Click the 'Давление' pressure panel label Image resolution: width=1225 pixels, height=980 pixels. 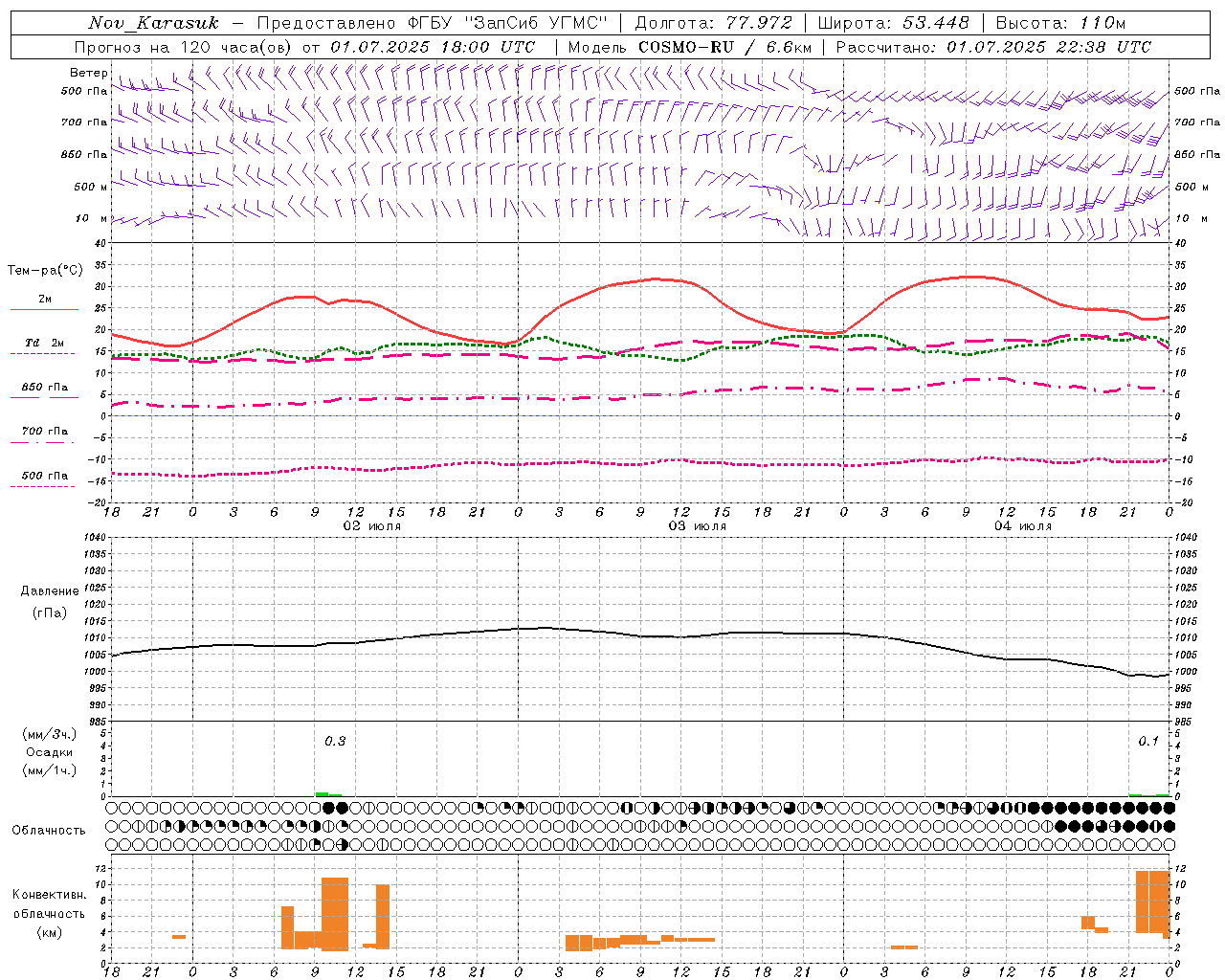pyautogui.click(x=50, y=591)
